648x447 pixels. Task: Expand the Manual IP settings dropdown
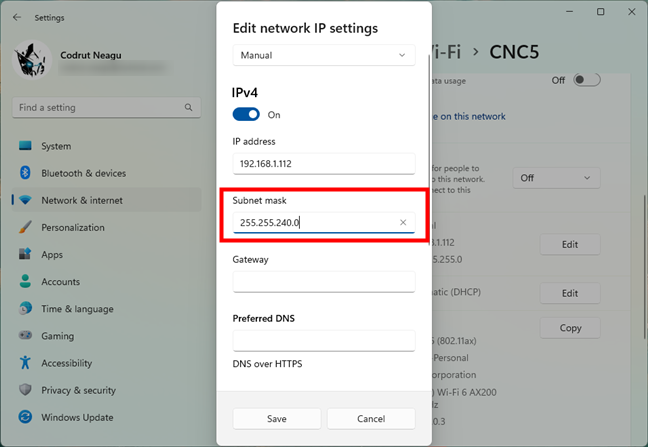(323, 55)
